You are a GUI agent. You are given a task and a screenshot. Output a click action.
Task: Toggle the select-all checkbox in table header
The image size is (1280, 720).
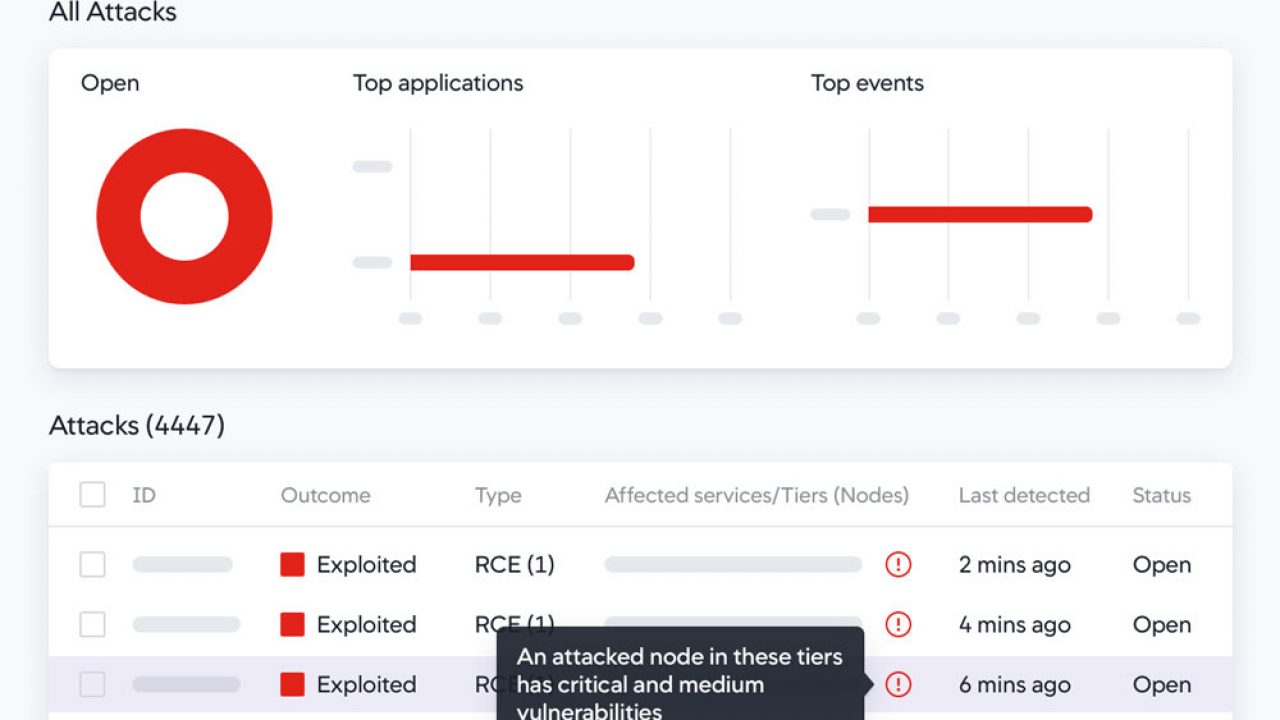click(x=92, y=495)
